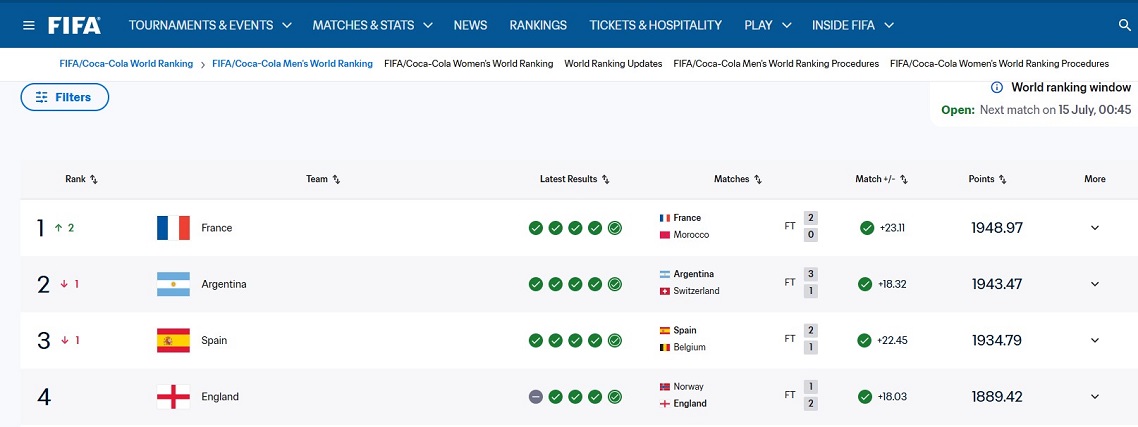Open Tournaments & Events dropdown
Viewport: 1138px width, 427px height.
[x=210, y=25]
